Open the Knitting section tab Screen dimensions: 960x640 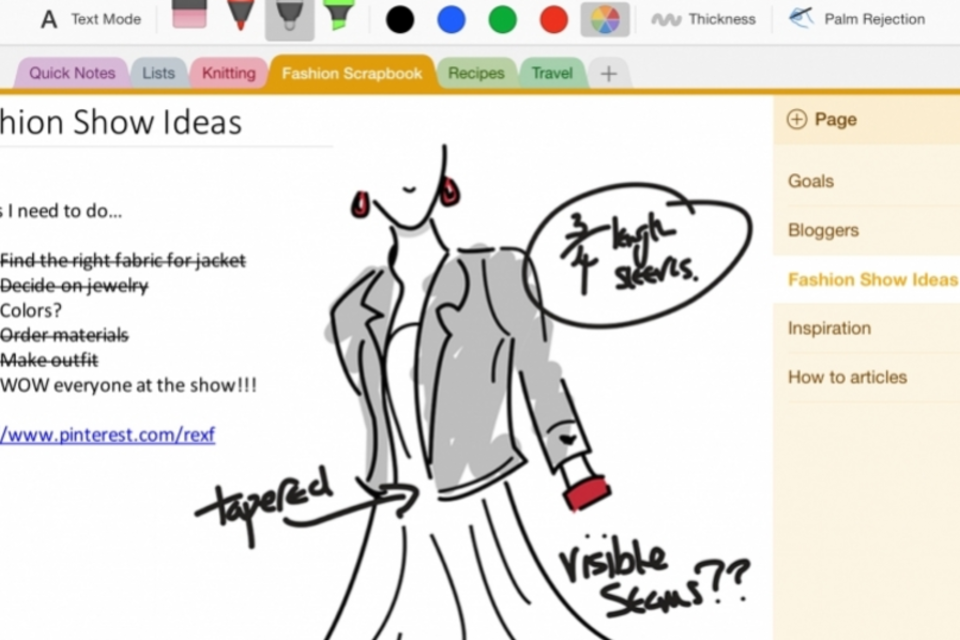[x=228, y=73]
